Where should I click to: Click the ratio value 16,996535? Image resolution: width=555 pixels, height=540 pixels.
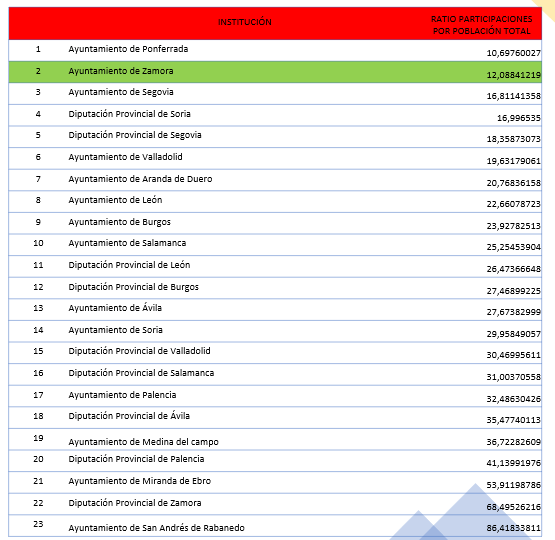pyautogui.click(x=519, y=118)
